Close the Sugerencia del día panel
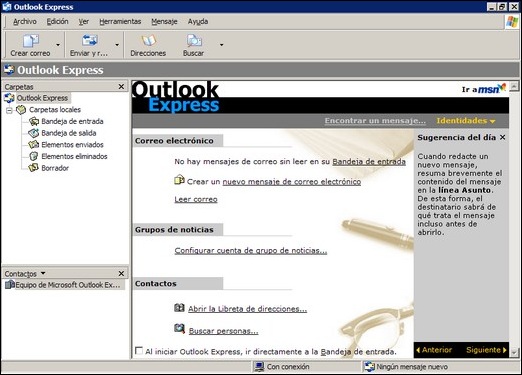The width and height of the screenshot is (522, 375). (503, 137)
